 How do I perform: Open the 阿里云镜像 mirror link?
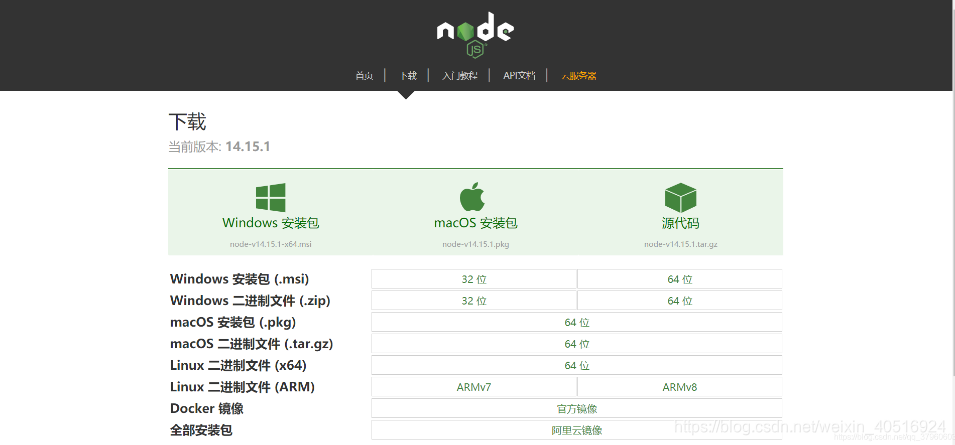[577, 430]
